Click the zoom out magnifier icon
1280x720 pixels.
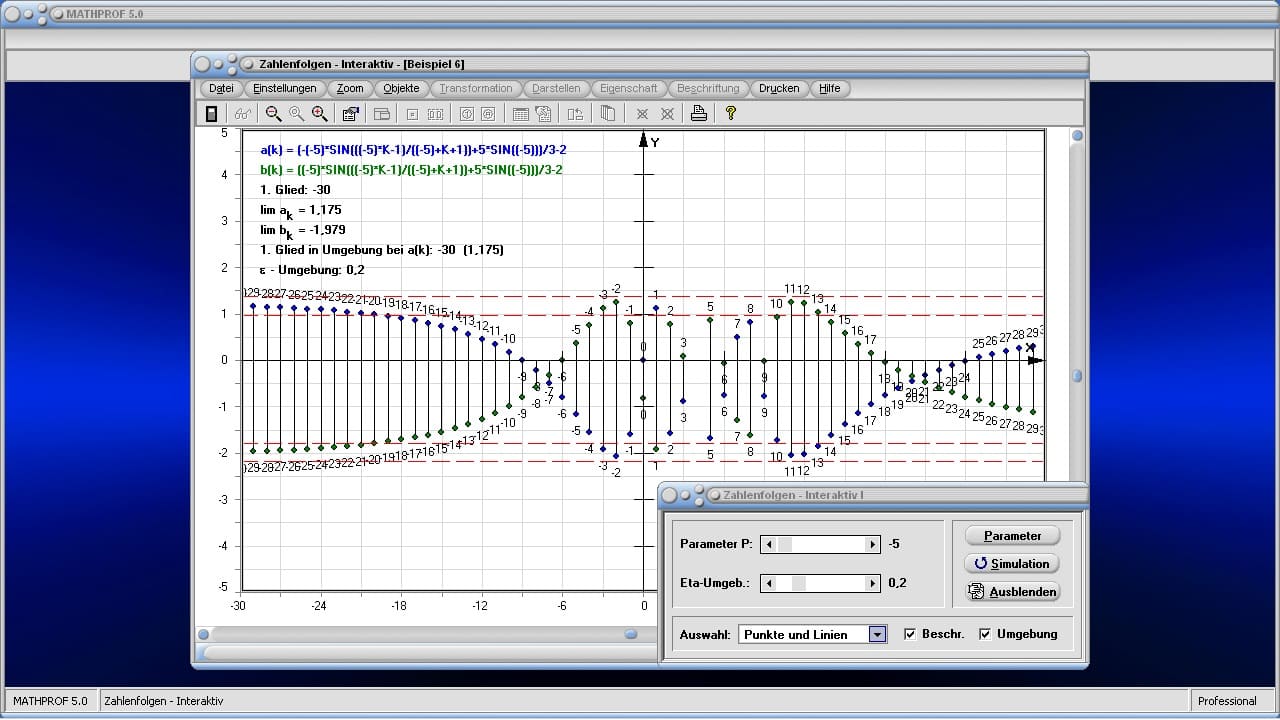click(x=273, y=114)
